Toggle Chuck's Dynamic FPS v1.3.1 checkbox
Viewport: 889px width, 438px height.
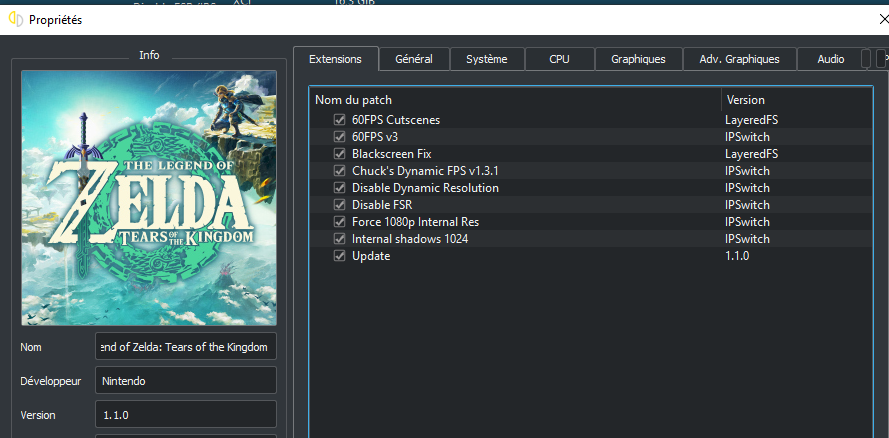pyautogui.click(x=340, y=171)
